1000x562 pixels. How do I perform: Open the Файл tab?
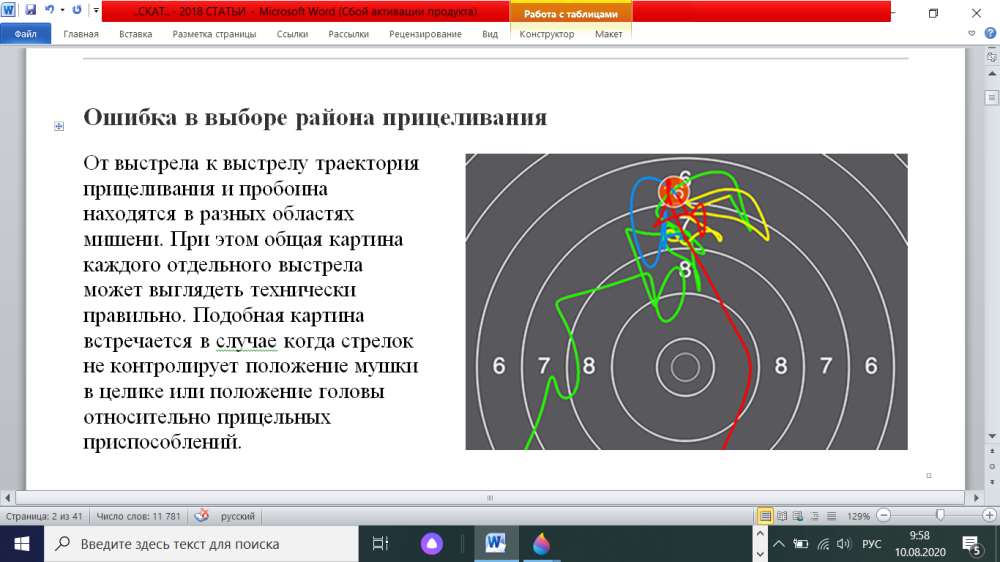[26, 34]
